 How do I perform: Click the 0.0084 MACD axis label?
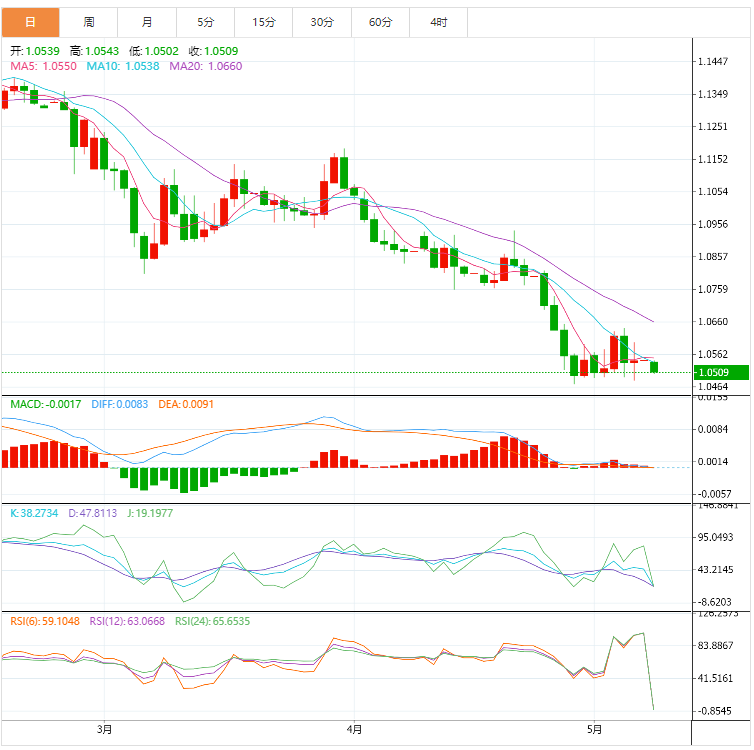(713, 429)
